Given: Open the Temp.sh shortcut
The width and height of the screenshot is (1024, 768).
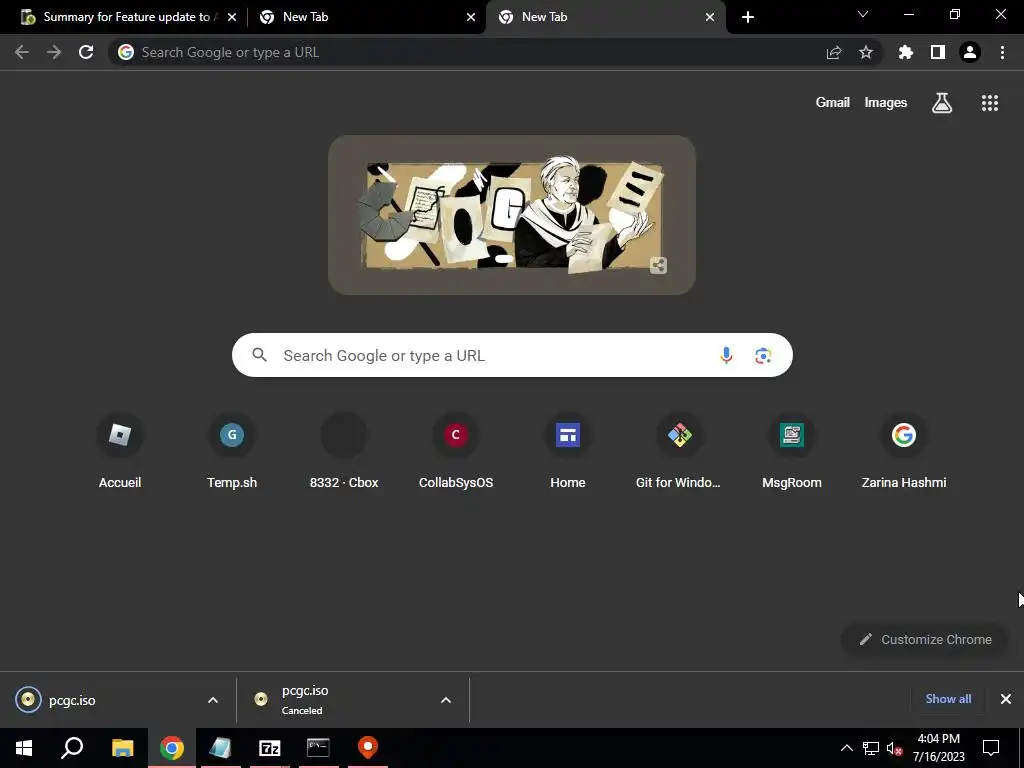Looking at the screenshot, I should click(232, 451).
